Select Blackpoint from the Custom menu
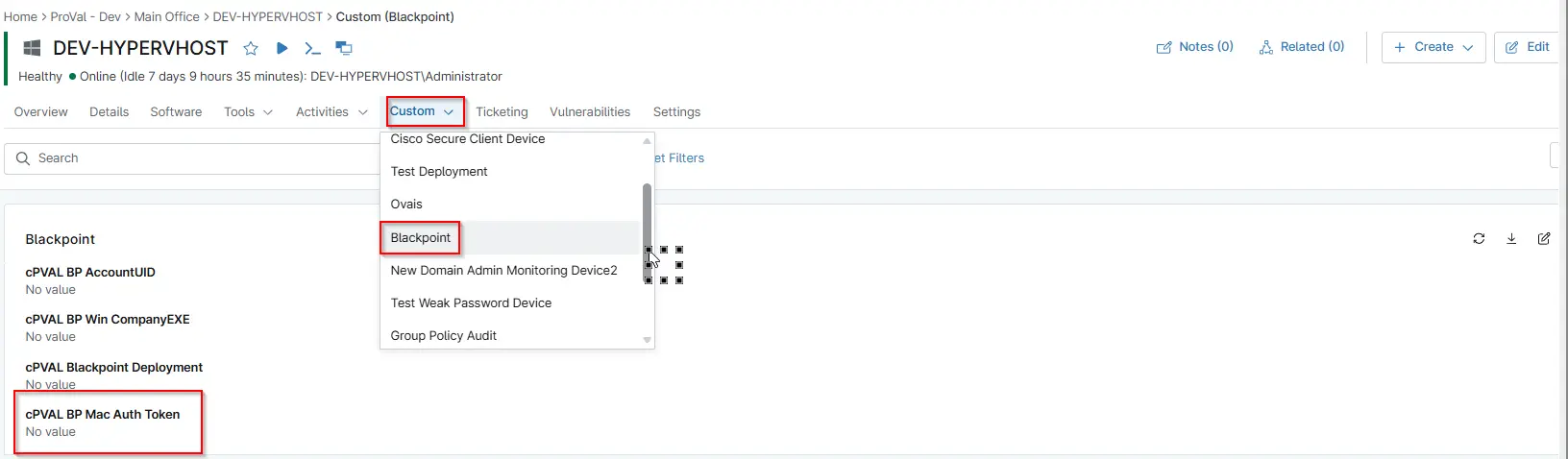 [421, 238]
